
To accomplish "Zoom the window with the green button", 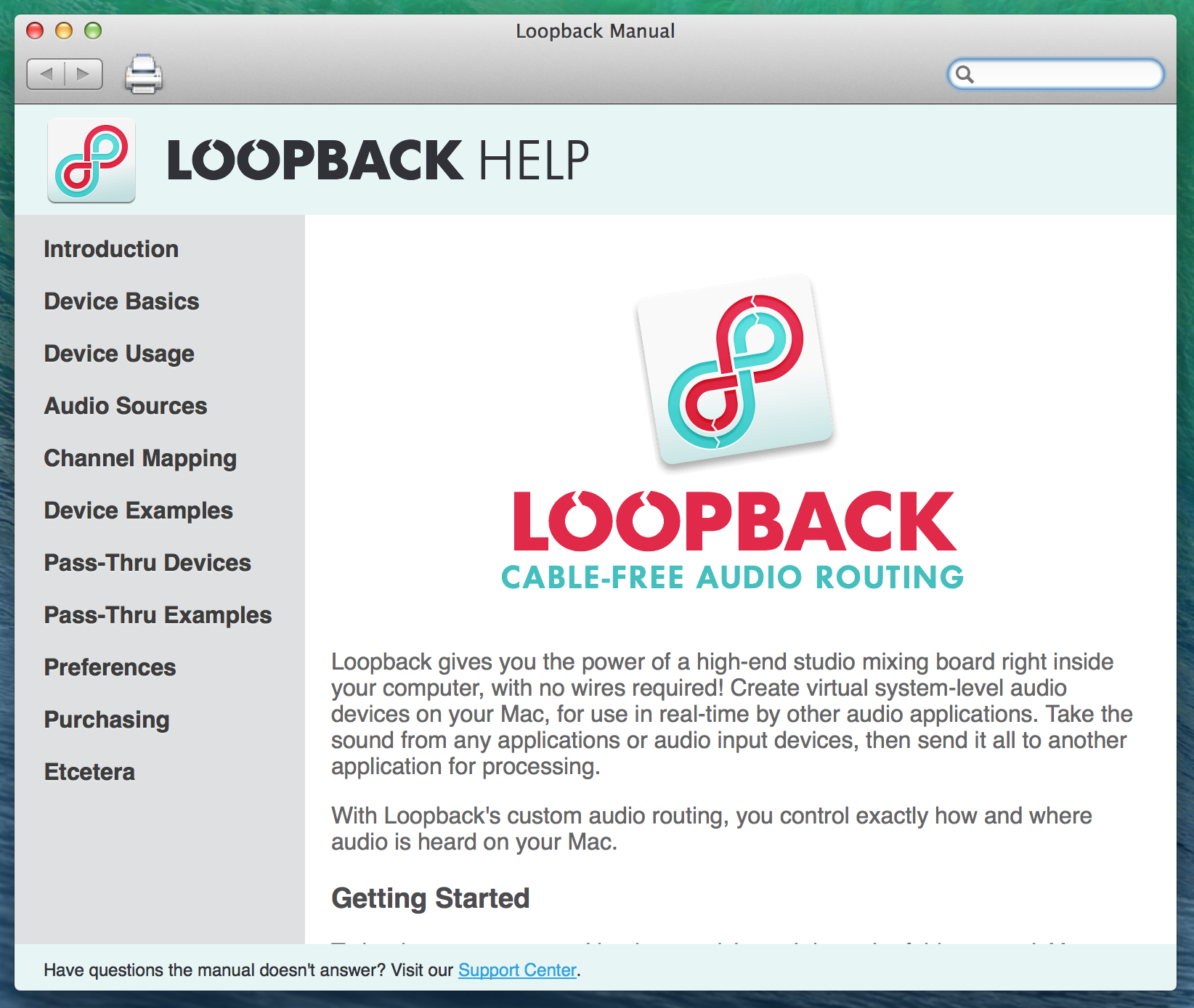I will pos(93,31).
